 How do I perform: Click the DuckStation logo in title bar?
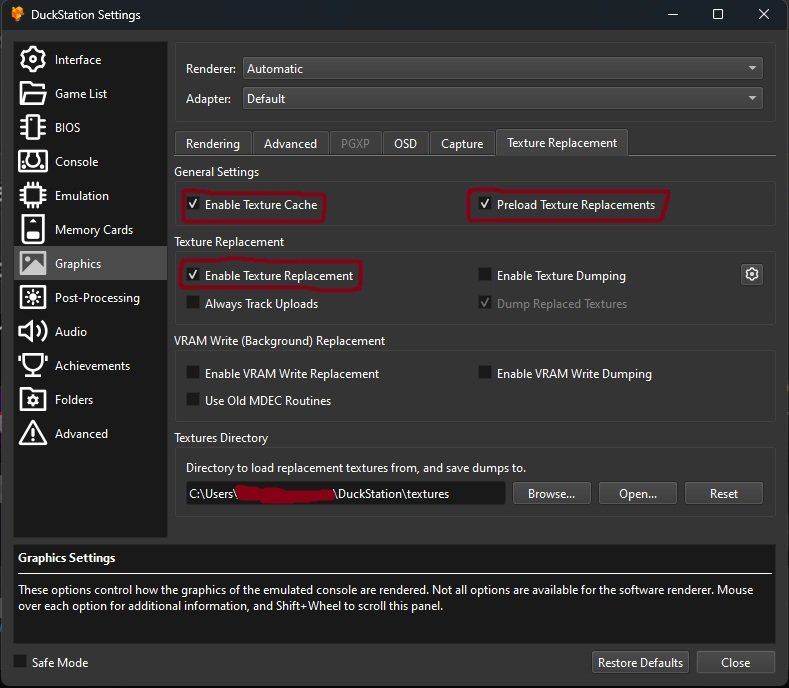pos(17,14)
